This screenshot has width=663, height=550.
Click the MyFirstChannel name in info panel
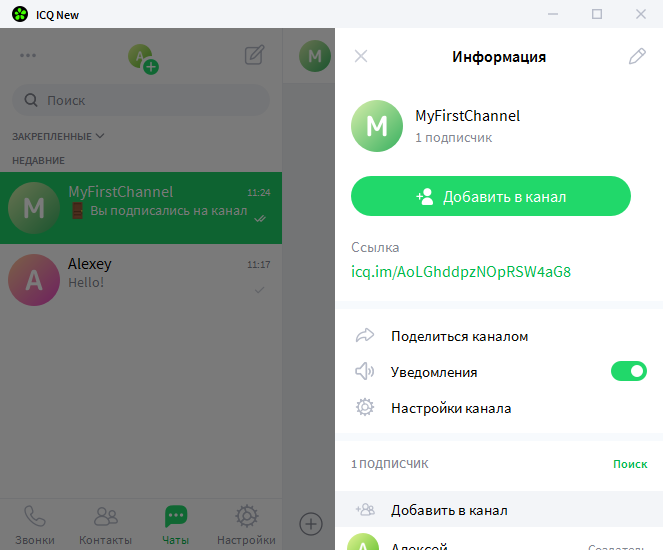pos(467,116)
